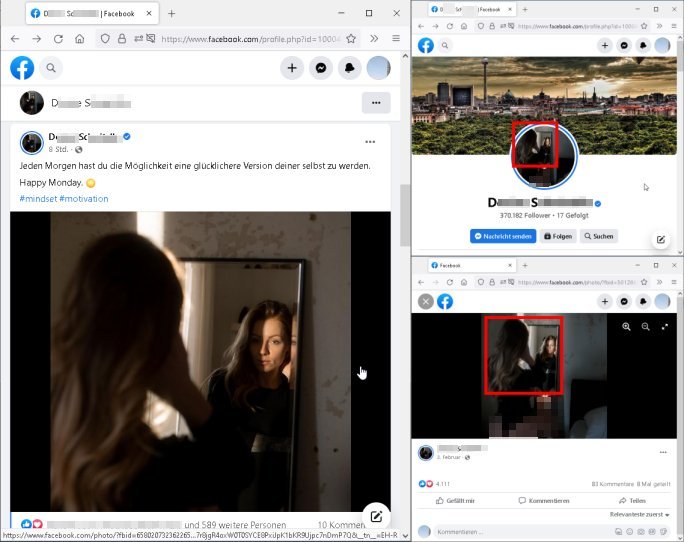
Task: Reload the page in the left browser window
Action: pos(58,39)
